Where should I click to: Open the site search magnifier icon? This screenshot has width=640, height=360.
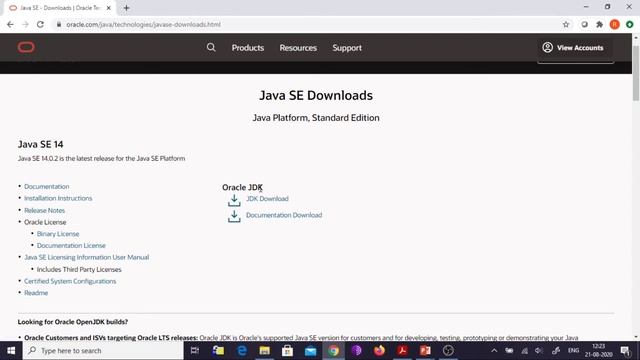(211, 47)
